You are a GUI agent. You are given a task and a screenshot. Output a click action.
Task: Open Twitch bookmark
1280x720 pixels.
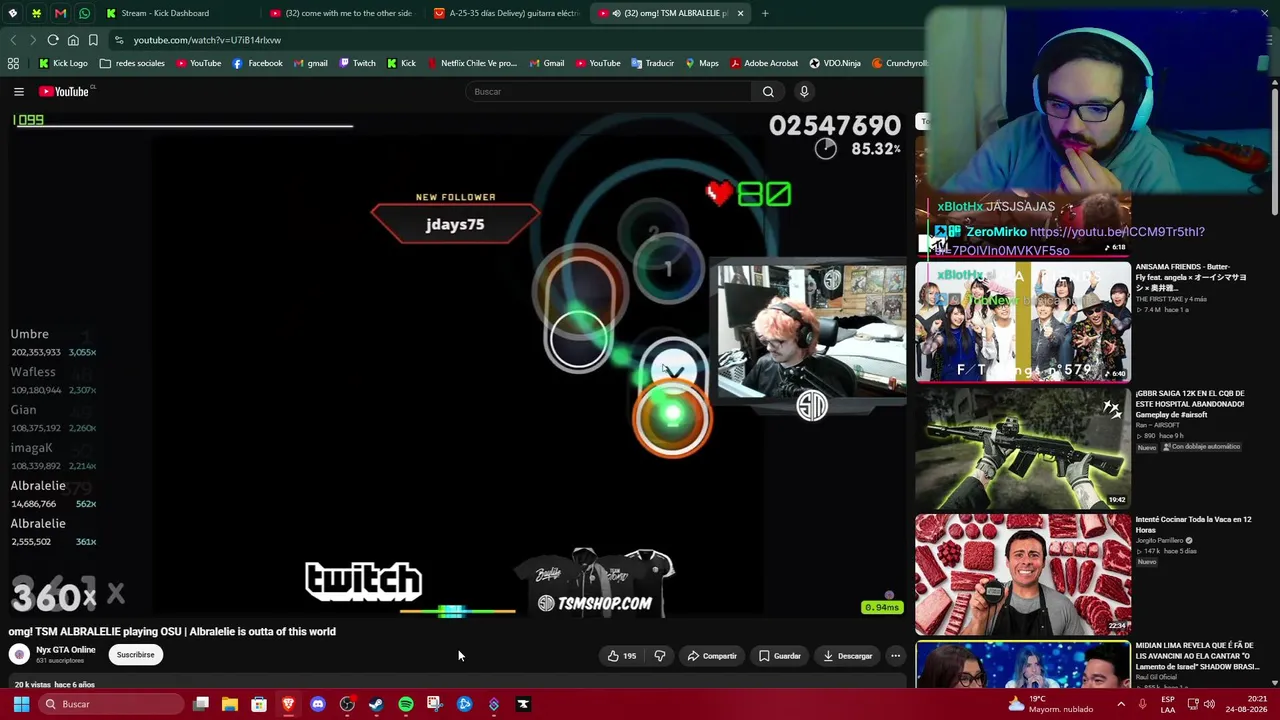357,63
